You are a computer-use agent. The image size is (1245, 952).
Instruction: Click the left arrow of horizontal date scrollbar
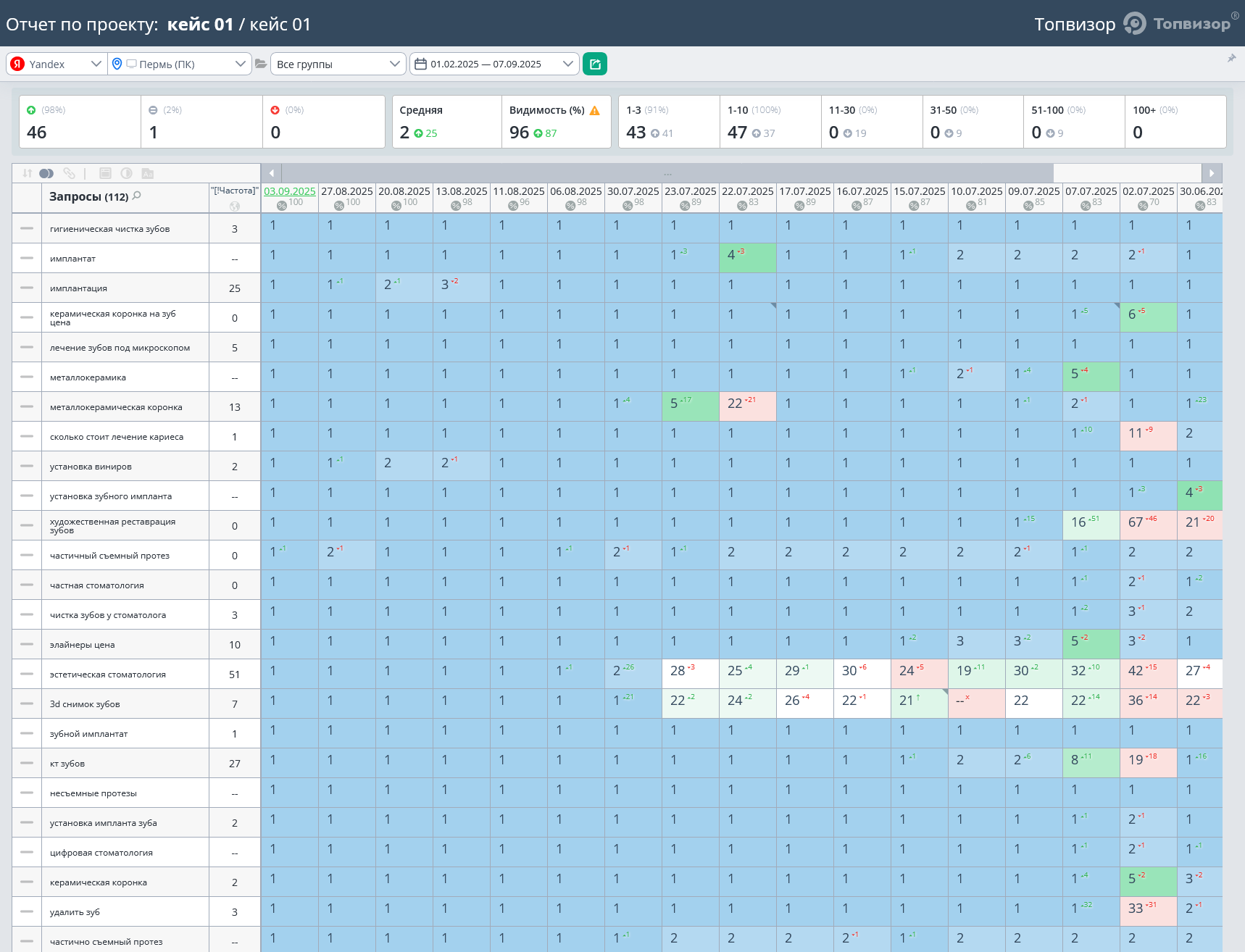tap(271, 172)
